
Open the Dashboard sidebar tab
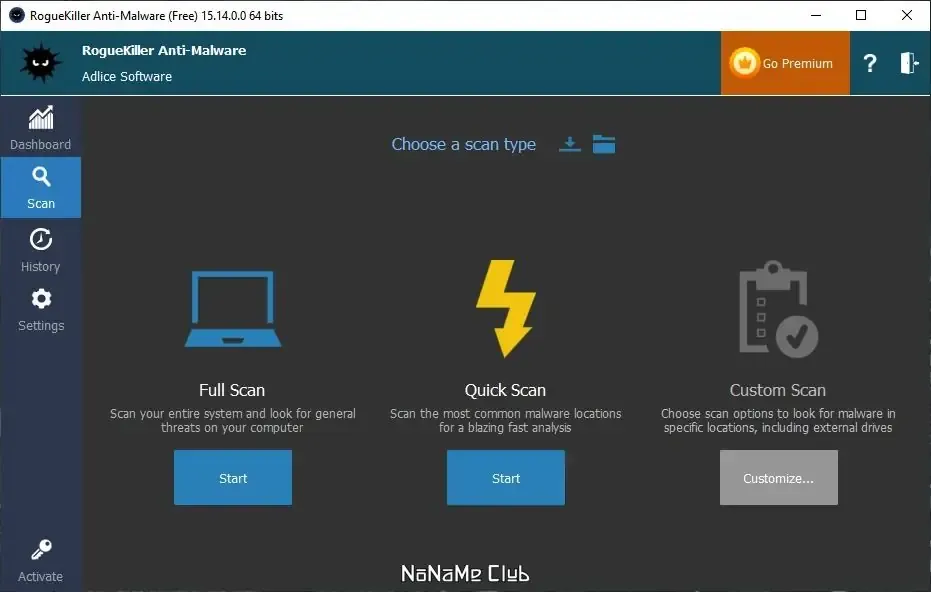[40, 128]
